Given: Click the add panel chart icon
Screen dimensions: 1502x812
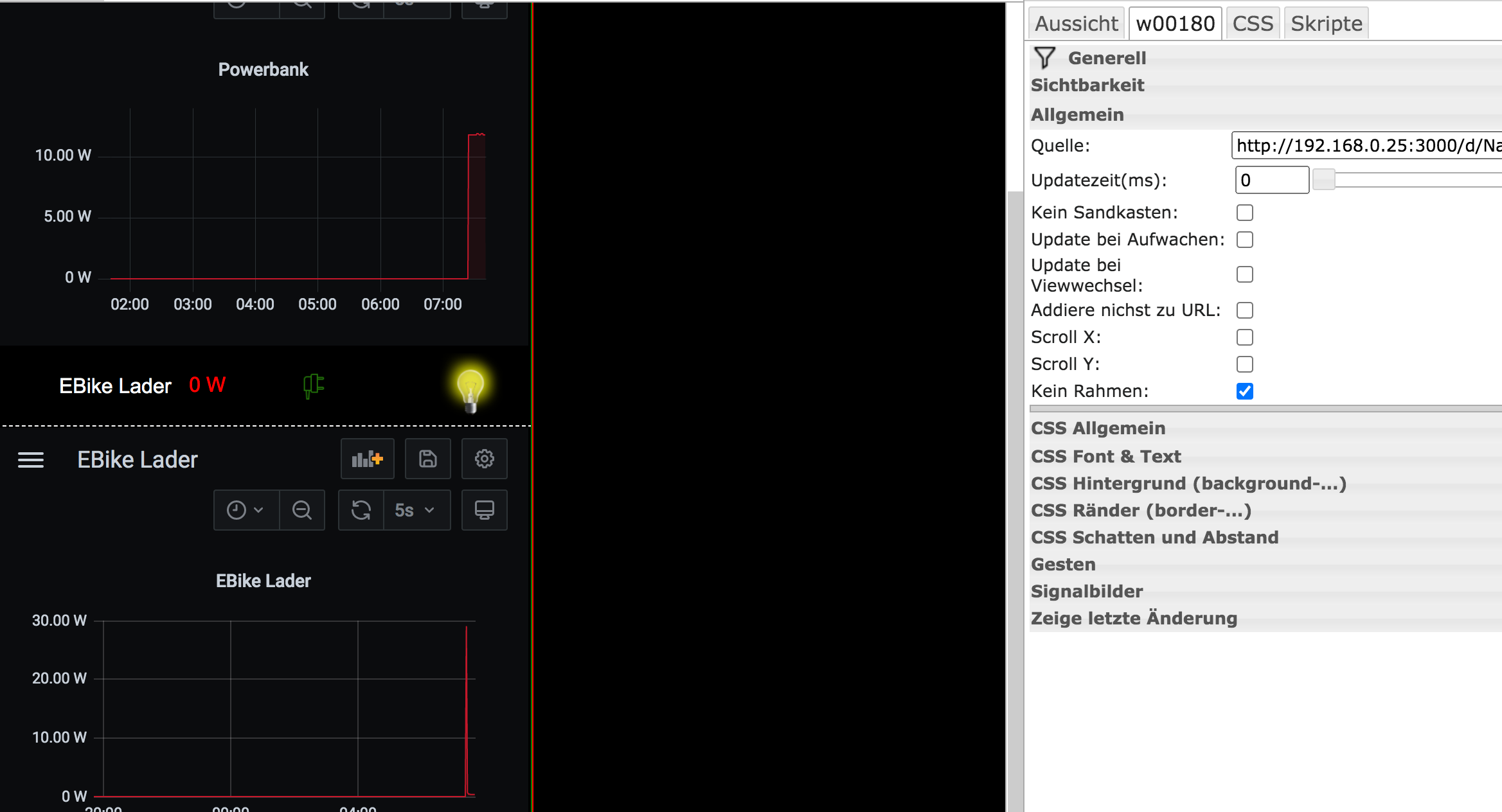Looking at the screenshot, I should [367, 459].
